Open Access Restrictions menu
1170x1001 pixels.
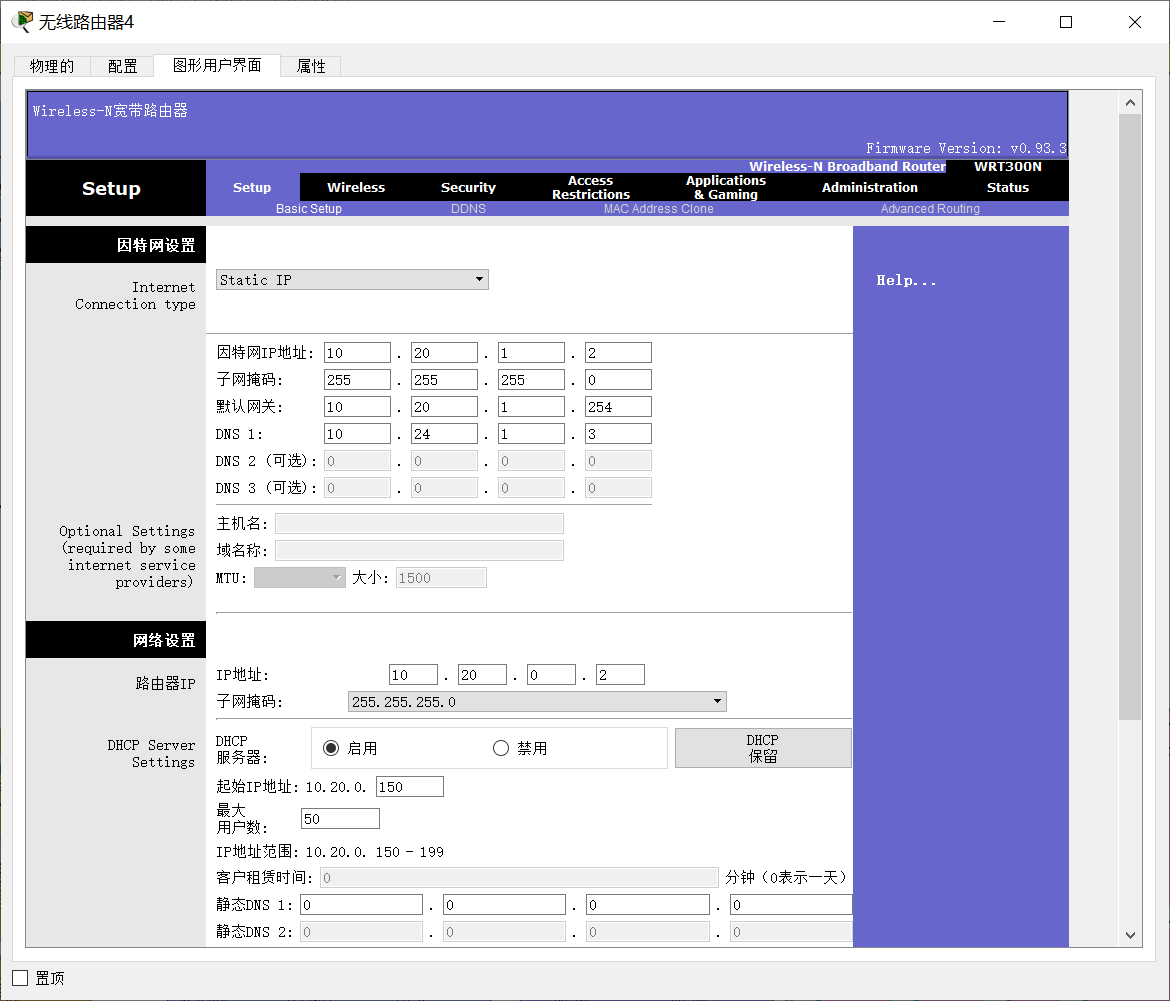point(591,187)
